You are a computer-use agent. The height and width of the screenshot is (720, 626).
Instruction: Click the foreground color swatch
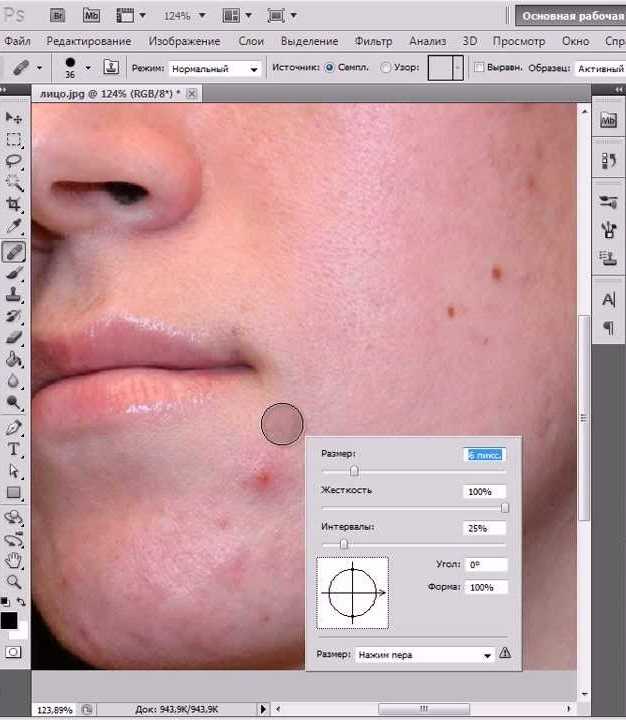point(9,620)
